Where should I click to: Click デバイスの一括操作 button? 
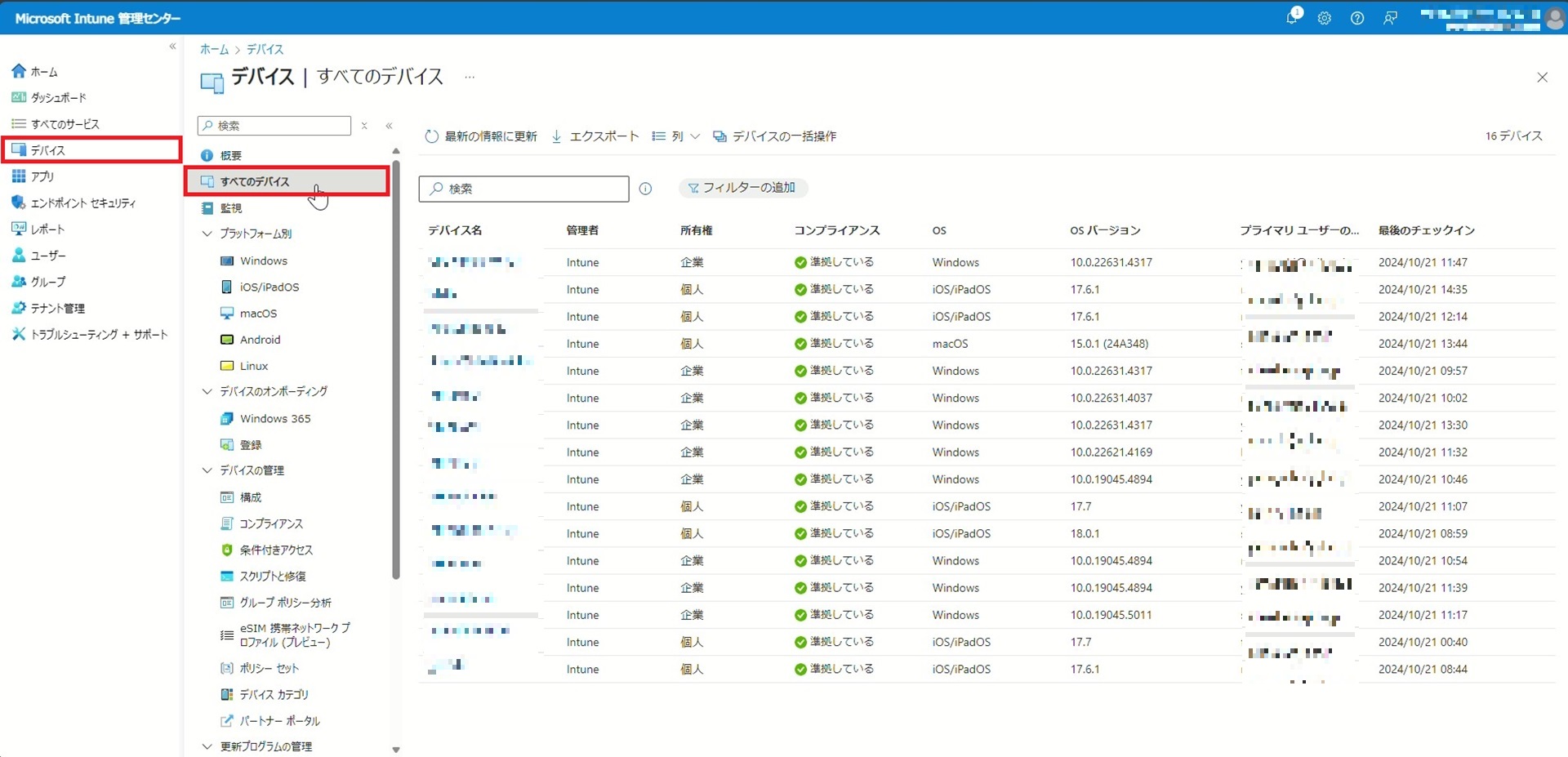coord(775,136)
